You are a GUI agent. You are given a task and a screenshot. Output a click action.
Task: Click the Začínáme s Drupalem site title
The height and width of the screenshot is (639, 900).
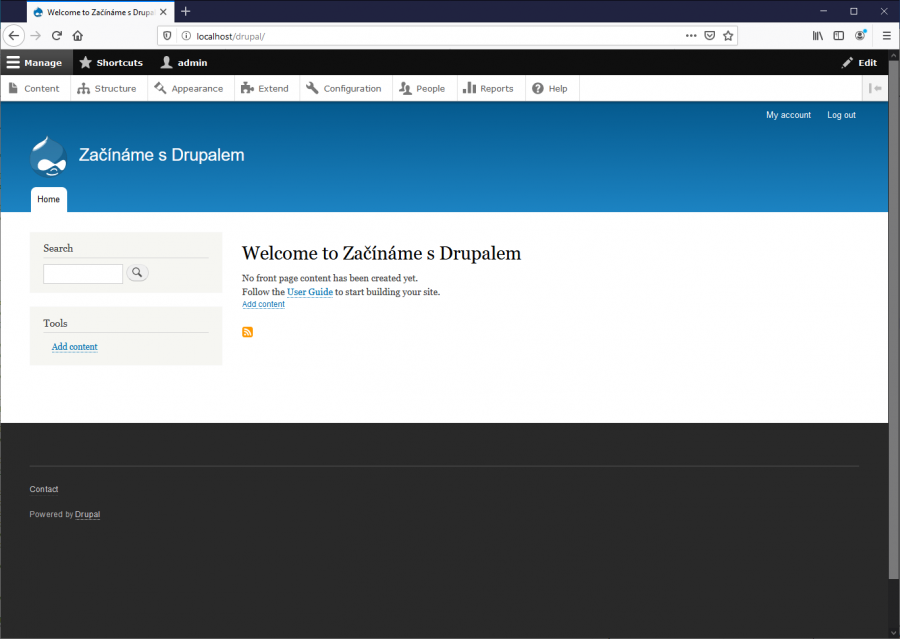click(x=161, y=155)
